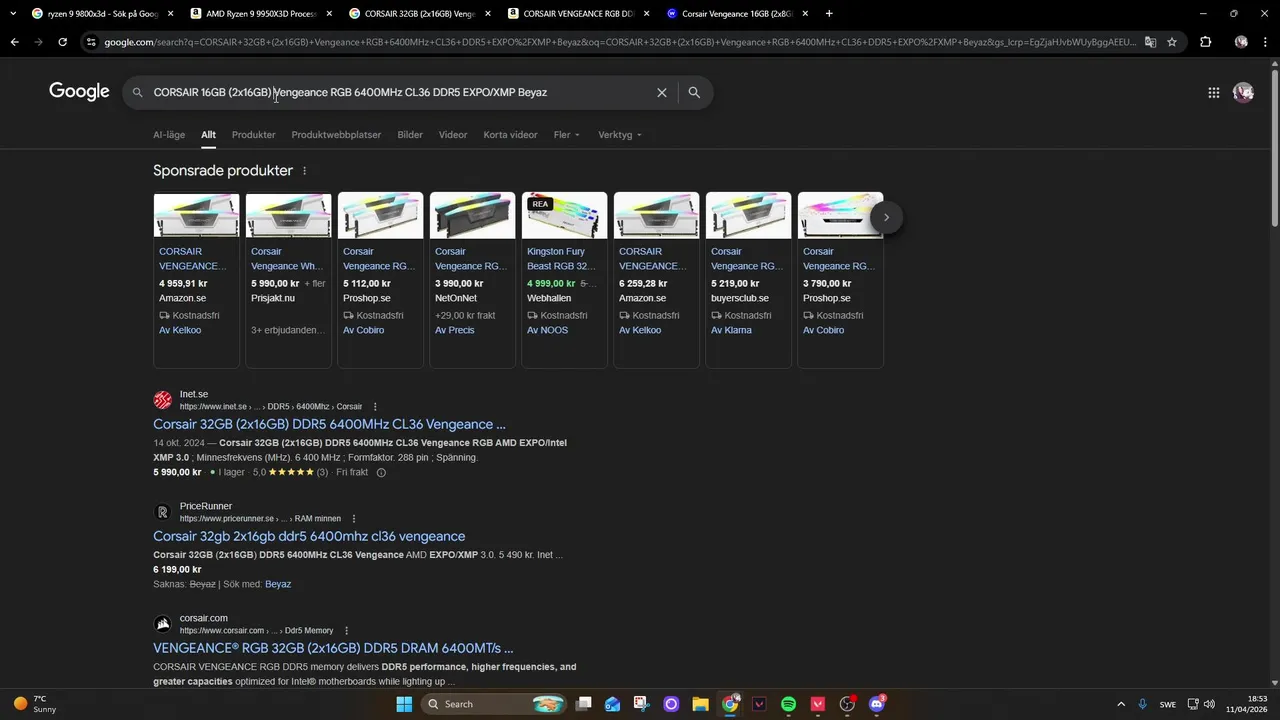Open NetOnNet 3 990,00 kr product link

pos(472,280)
